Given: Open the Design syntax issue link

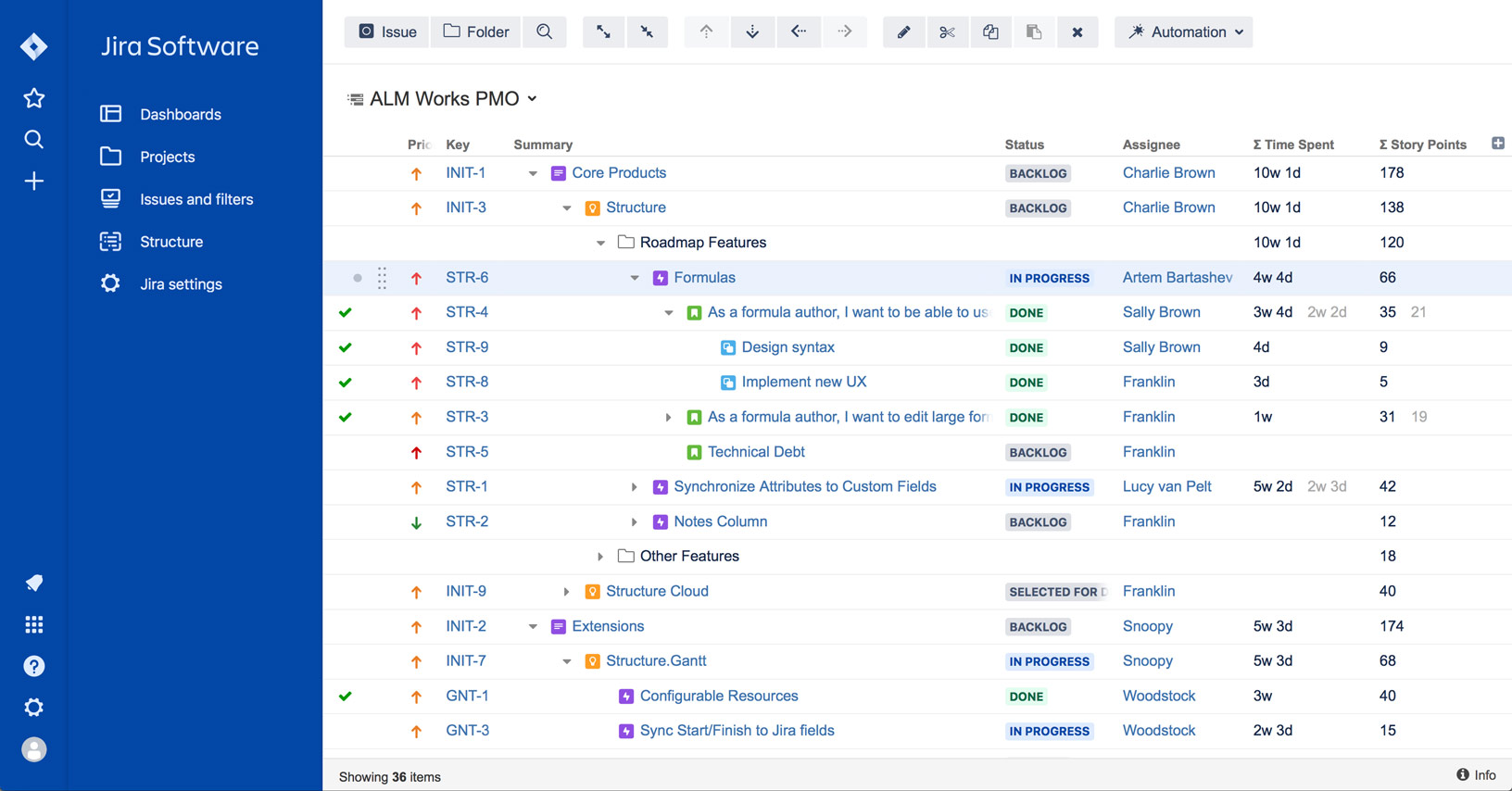Looking at the screenshot, I should 788,347.
